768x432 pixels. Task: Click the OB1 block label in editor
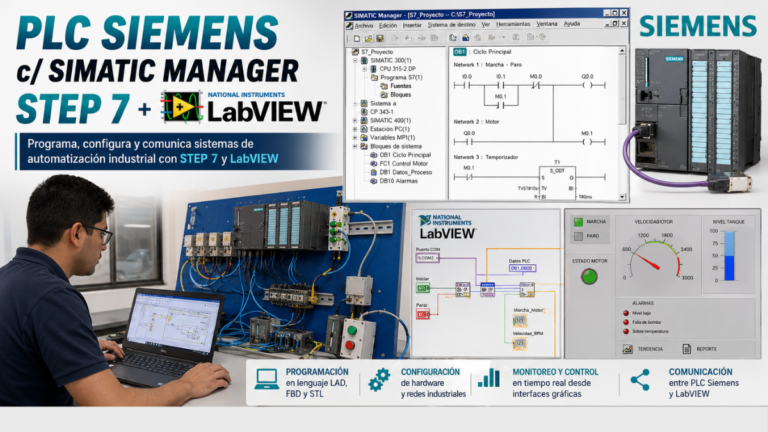coord(460,52)
